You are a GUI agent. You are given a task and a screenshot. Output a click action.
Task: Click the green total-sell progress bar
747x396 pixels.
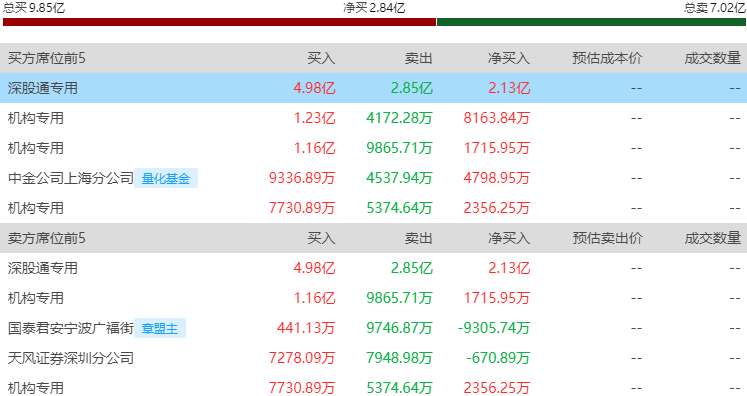tap(591, 22)
